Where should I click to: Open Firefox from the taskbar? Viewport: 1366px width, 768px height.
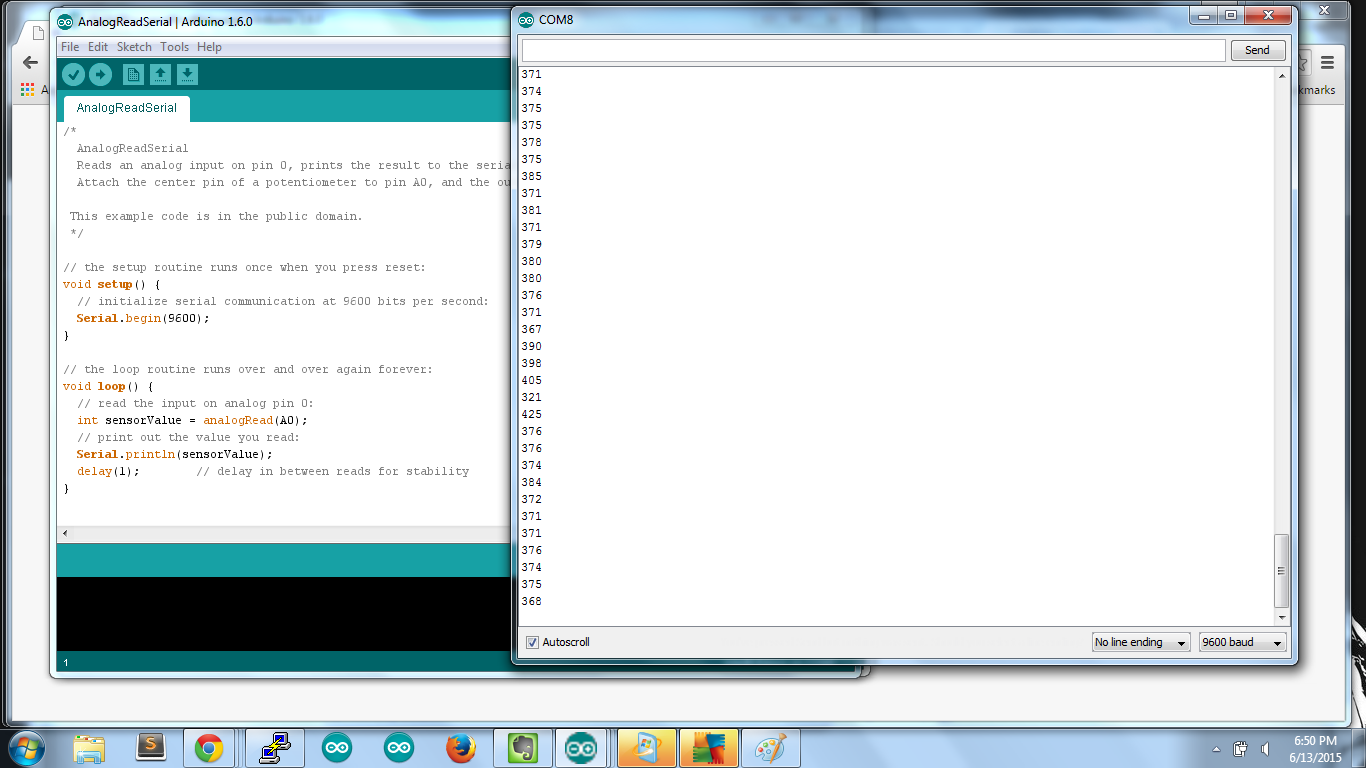[x=460, y=748]
